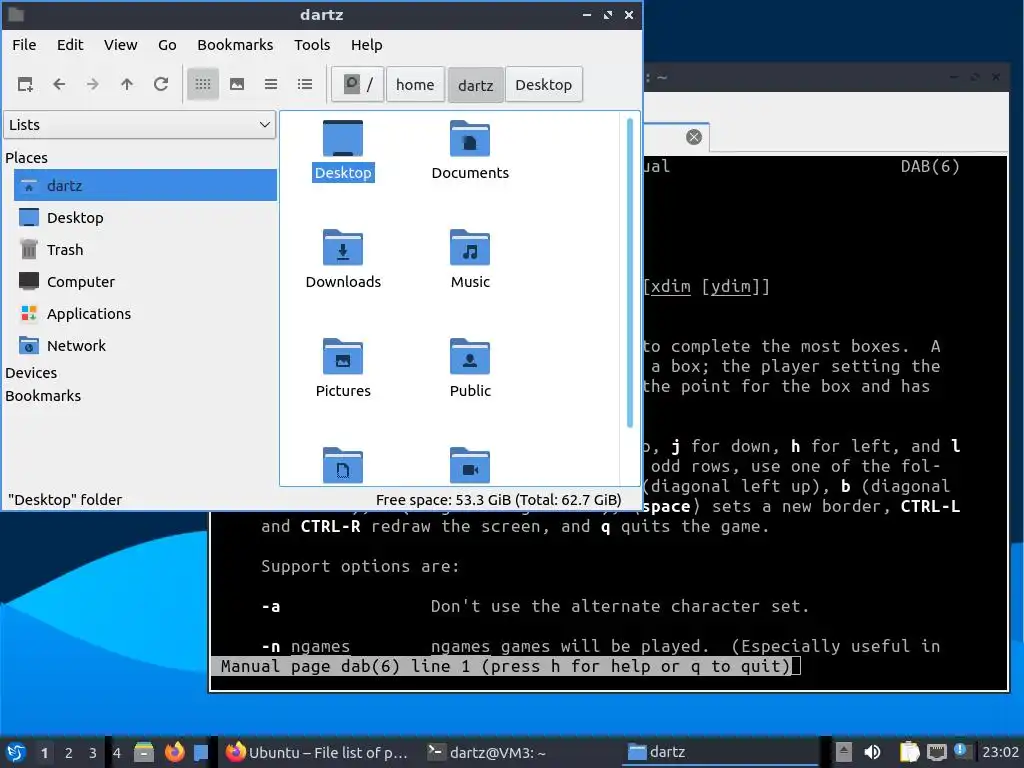Open the File menu
Image resolution: width=1024 pixels, height=768 pixels.
point(24,45)
